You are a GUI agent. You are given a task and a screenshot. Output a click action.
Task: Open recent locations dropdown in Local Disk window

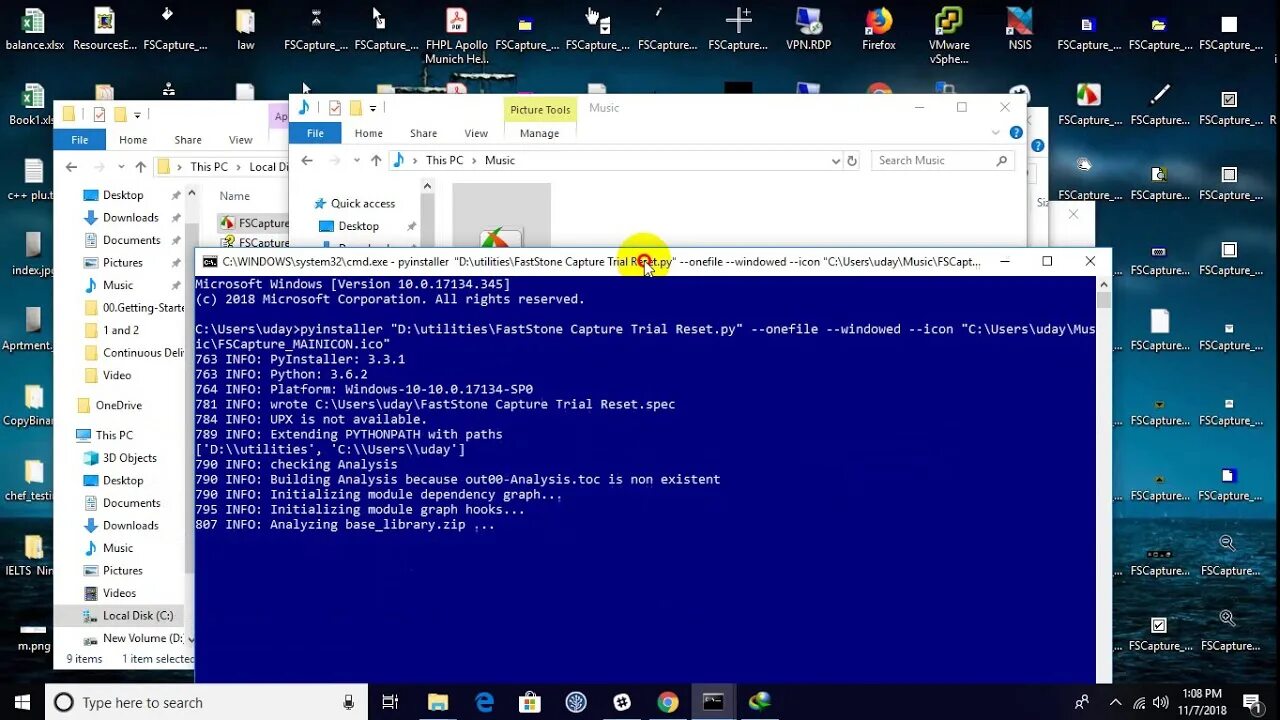121,167
